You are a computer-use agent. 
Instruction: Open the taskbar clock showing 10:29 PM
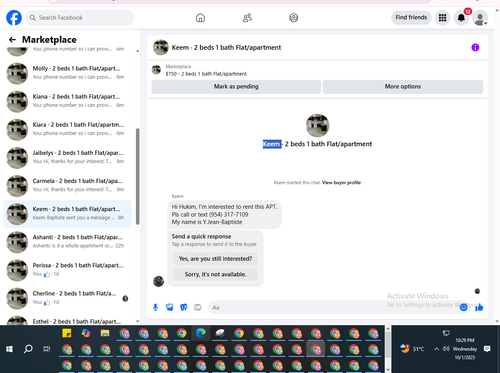pyautogui.click(x=465, y=349)
